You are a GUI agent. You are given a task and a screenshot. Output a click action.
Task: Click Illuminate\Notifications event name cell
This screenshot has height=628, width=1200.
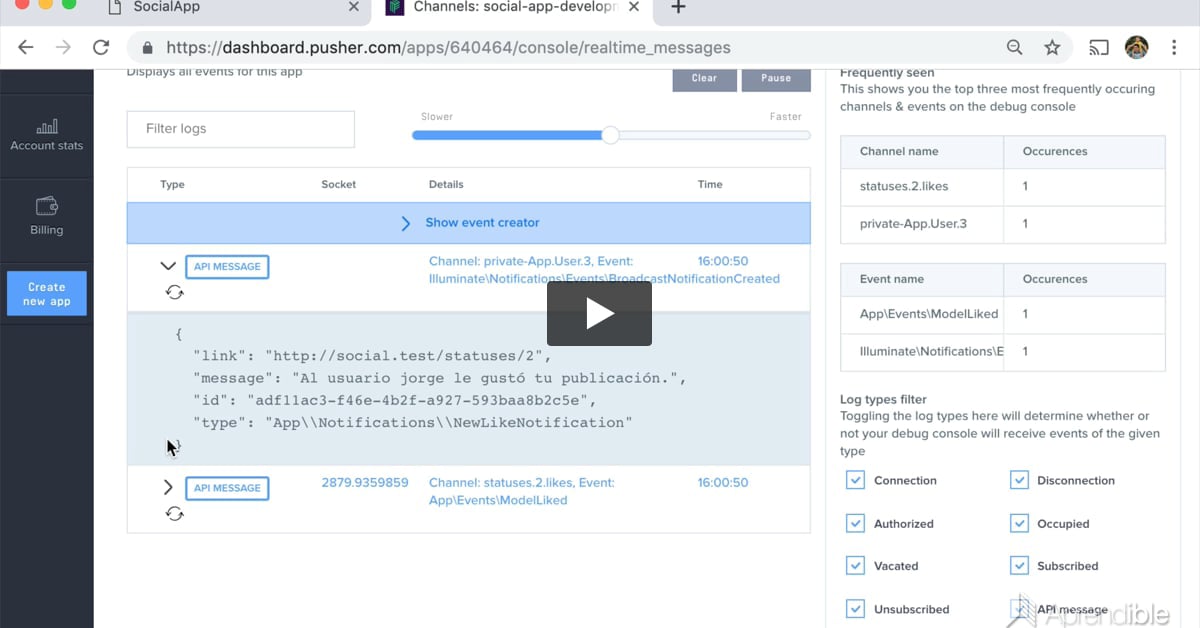931,351
